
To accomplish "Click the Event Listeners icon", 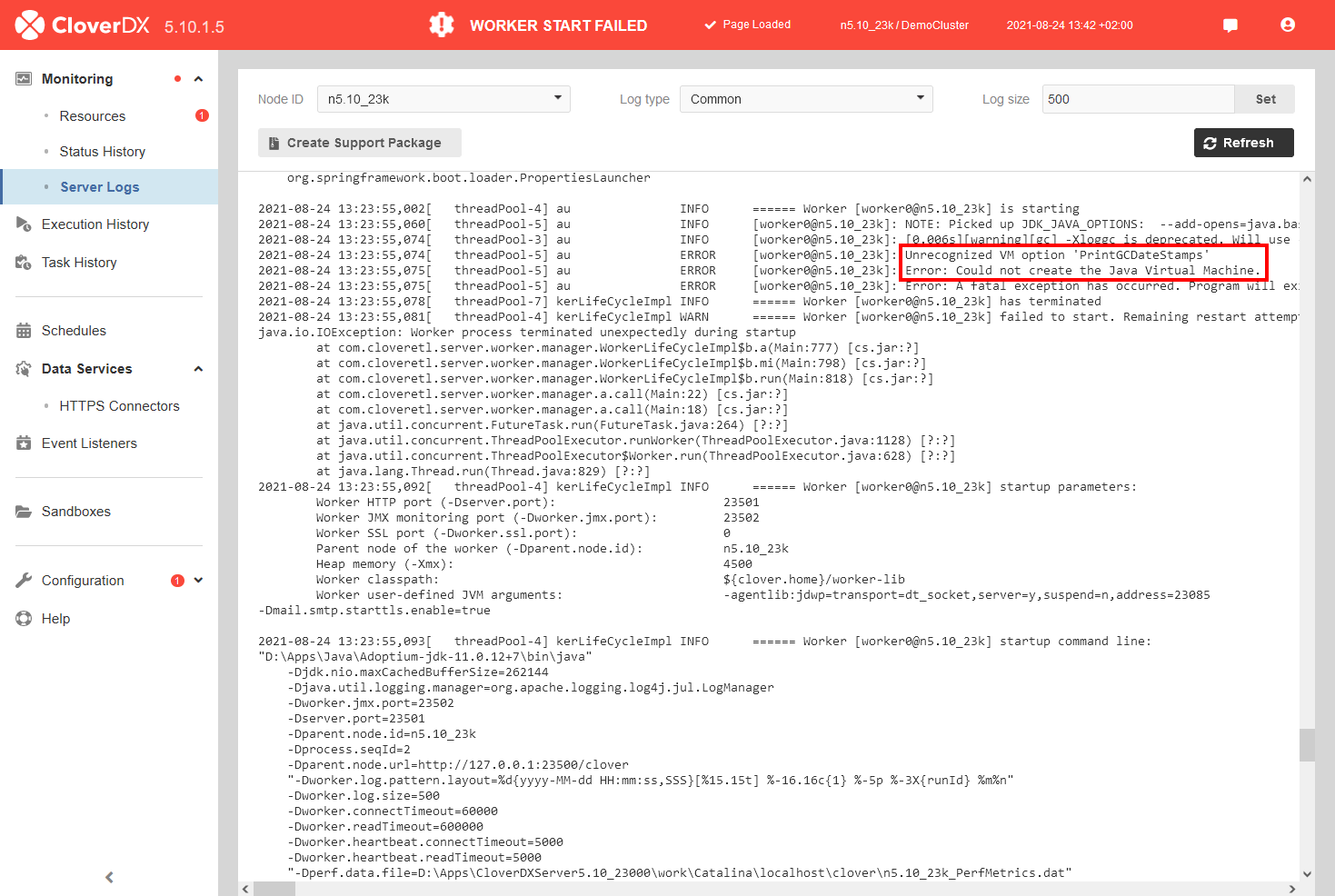I will click(24, 443).
